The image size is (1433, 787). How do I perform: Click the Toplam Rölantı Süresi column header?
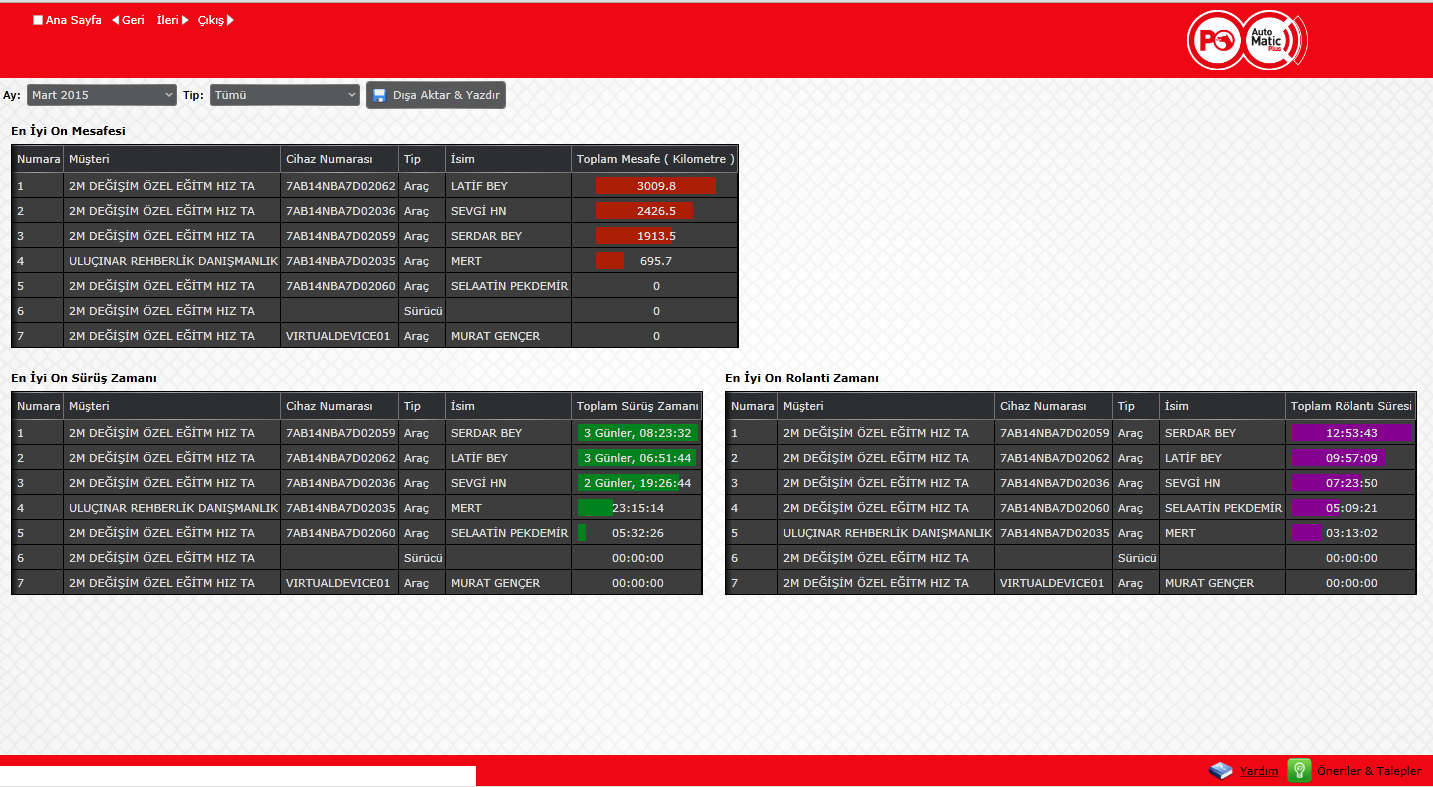1351,406
